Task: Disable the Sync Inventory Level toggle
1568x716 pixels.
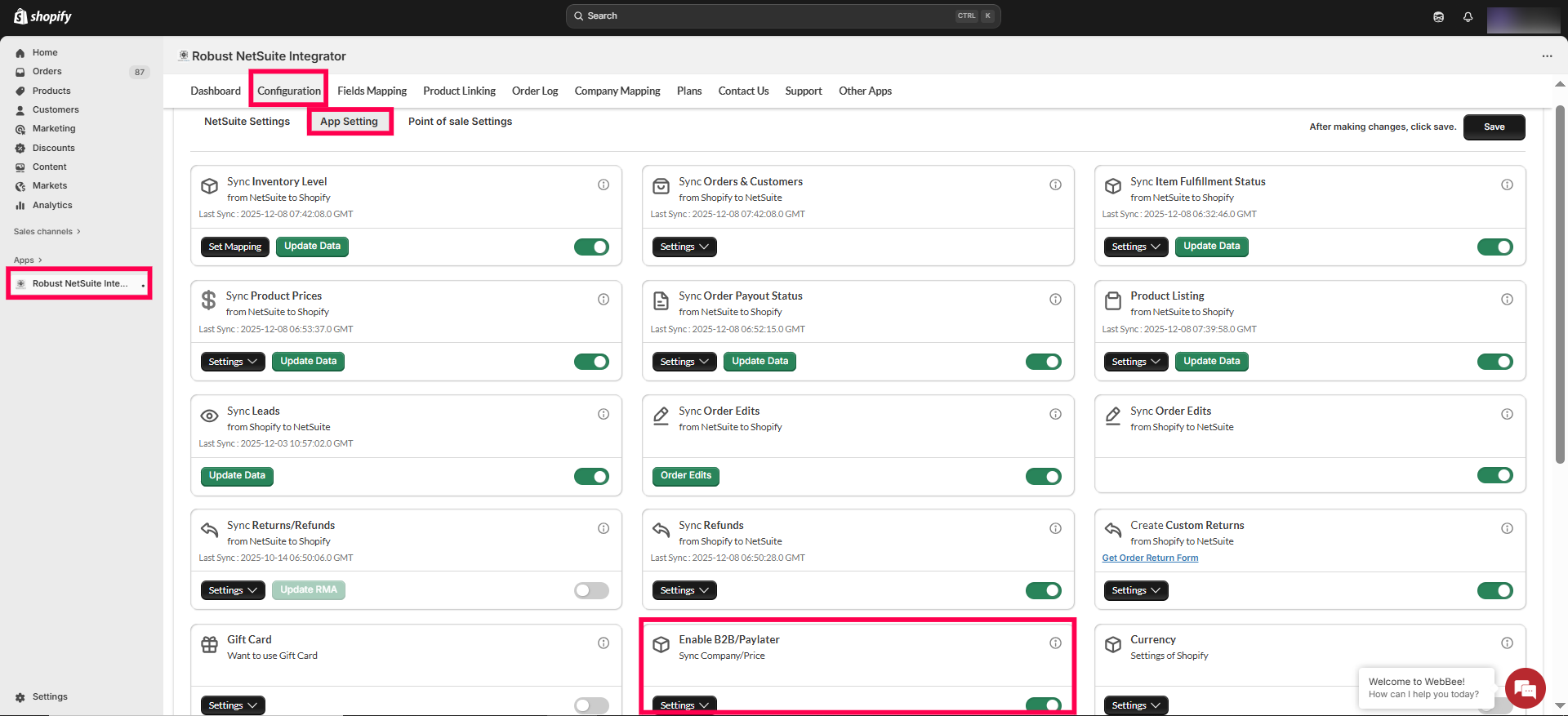Action: click(591, 247)
